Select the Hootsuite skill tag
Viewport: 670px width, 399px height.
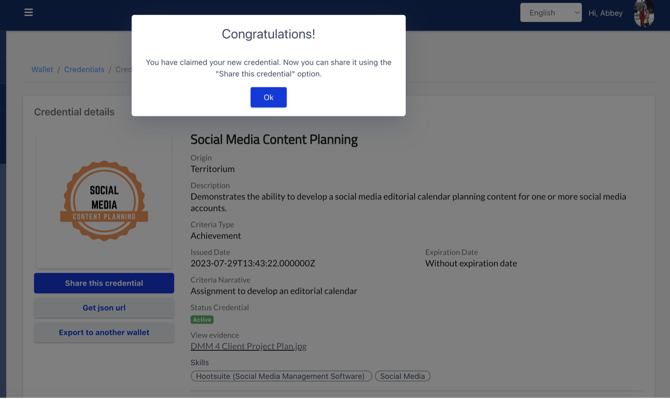point(281,376)
